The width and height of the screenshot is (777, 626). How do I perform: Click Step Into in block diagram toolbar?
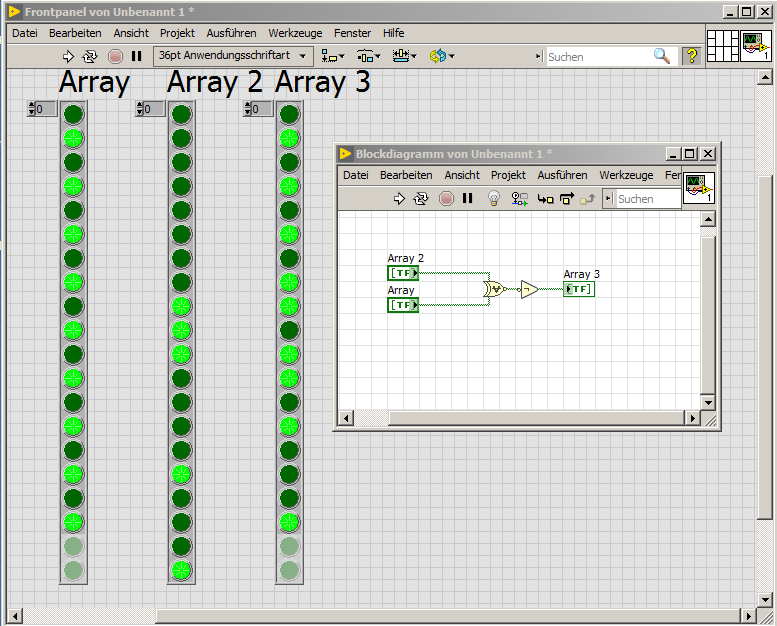pyautogui.click(x=546, y=199)
